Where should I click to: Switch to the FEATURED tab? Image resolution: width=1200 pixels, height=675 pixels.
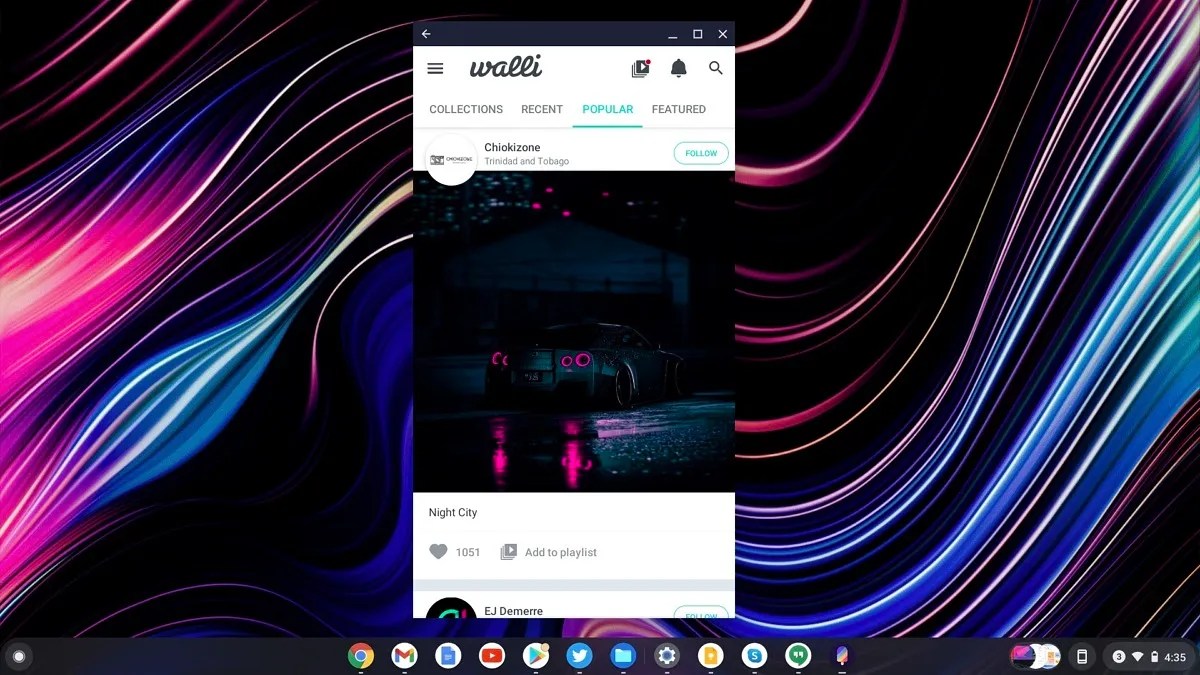pos(679,109)
